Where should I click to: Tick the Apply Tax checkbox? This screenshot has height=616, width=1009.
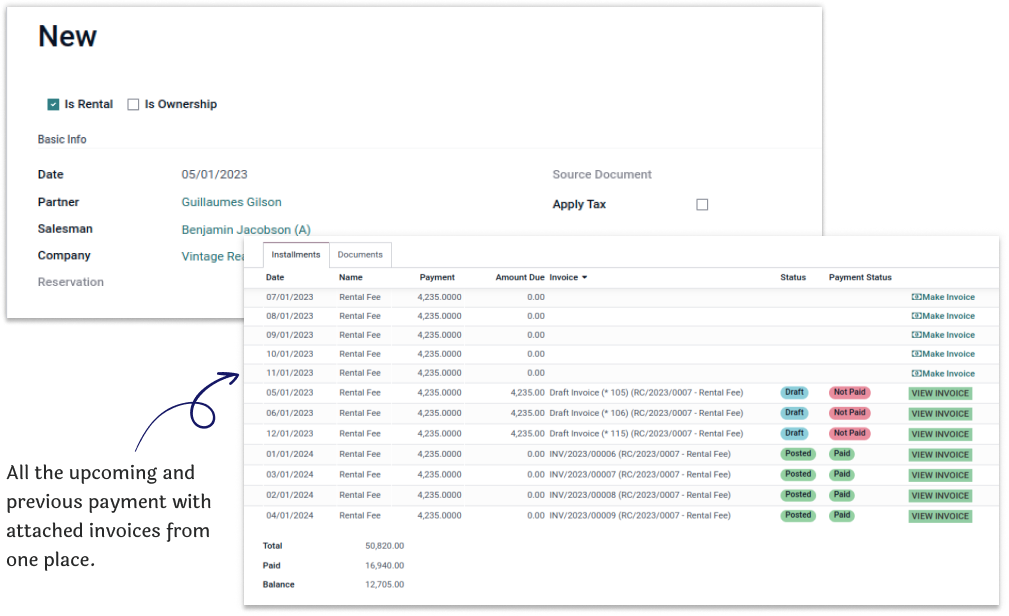[x=702, y=205]
